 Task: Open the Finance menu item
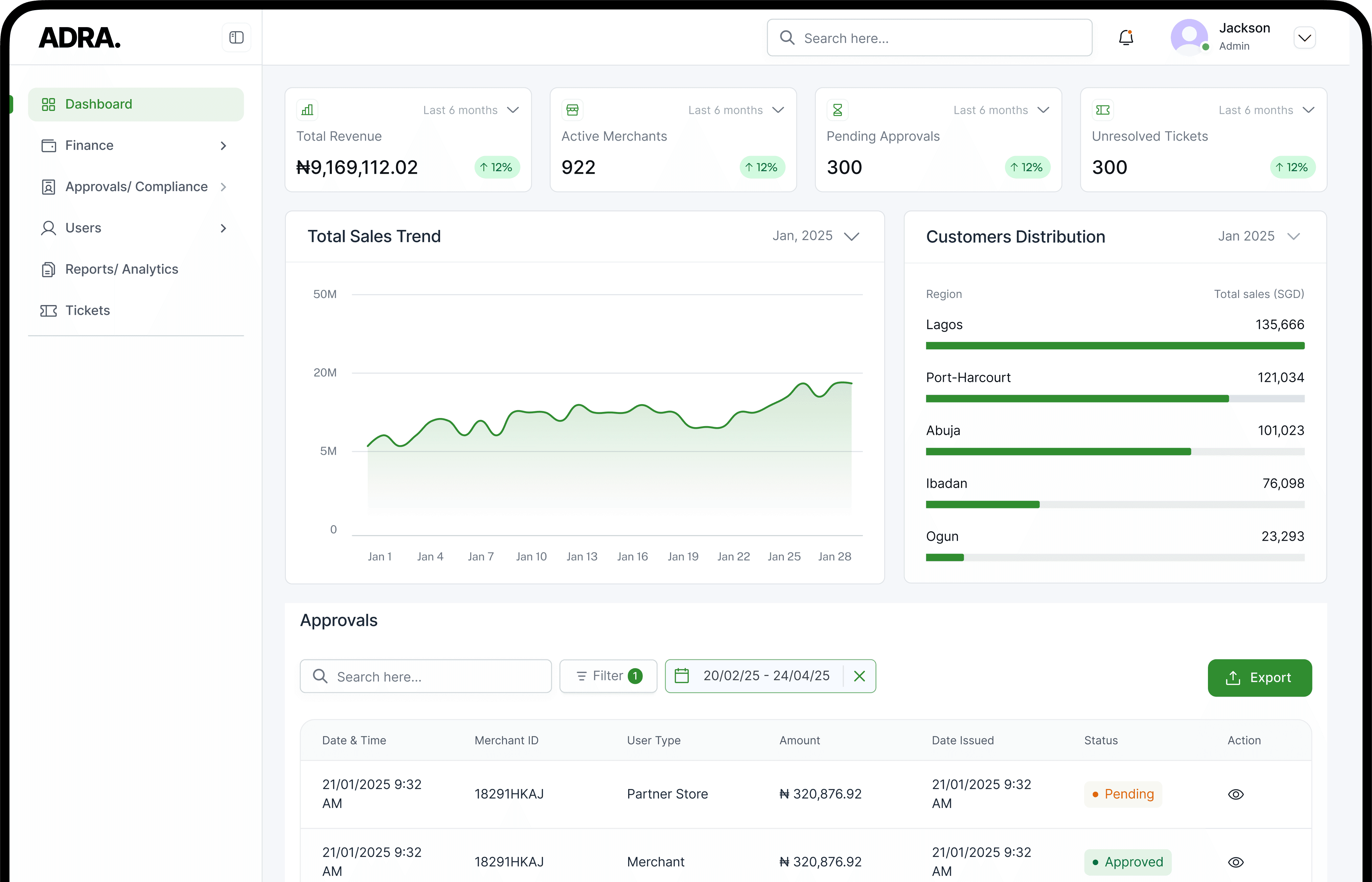click(136, 145)
